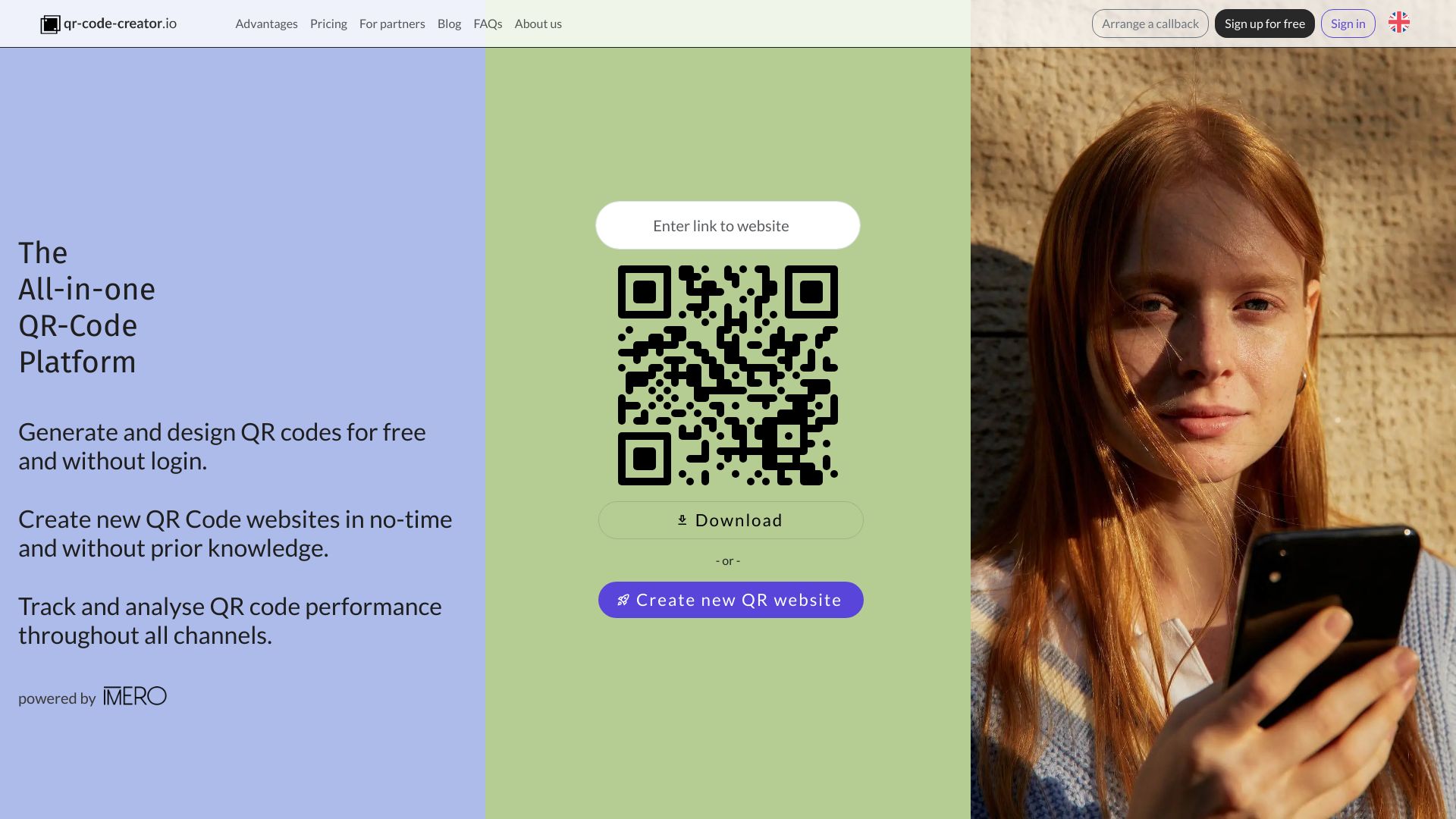The height and width of the screenshot is (819, 1456).
Task: Go to the Pricing page
Action: point(328,24)
